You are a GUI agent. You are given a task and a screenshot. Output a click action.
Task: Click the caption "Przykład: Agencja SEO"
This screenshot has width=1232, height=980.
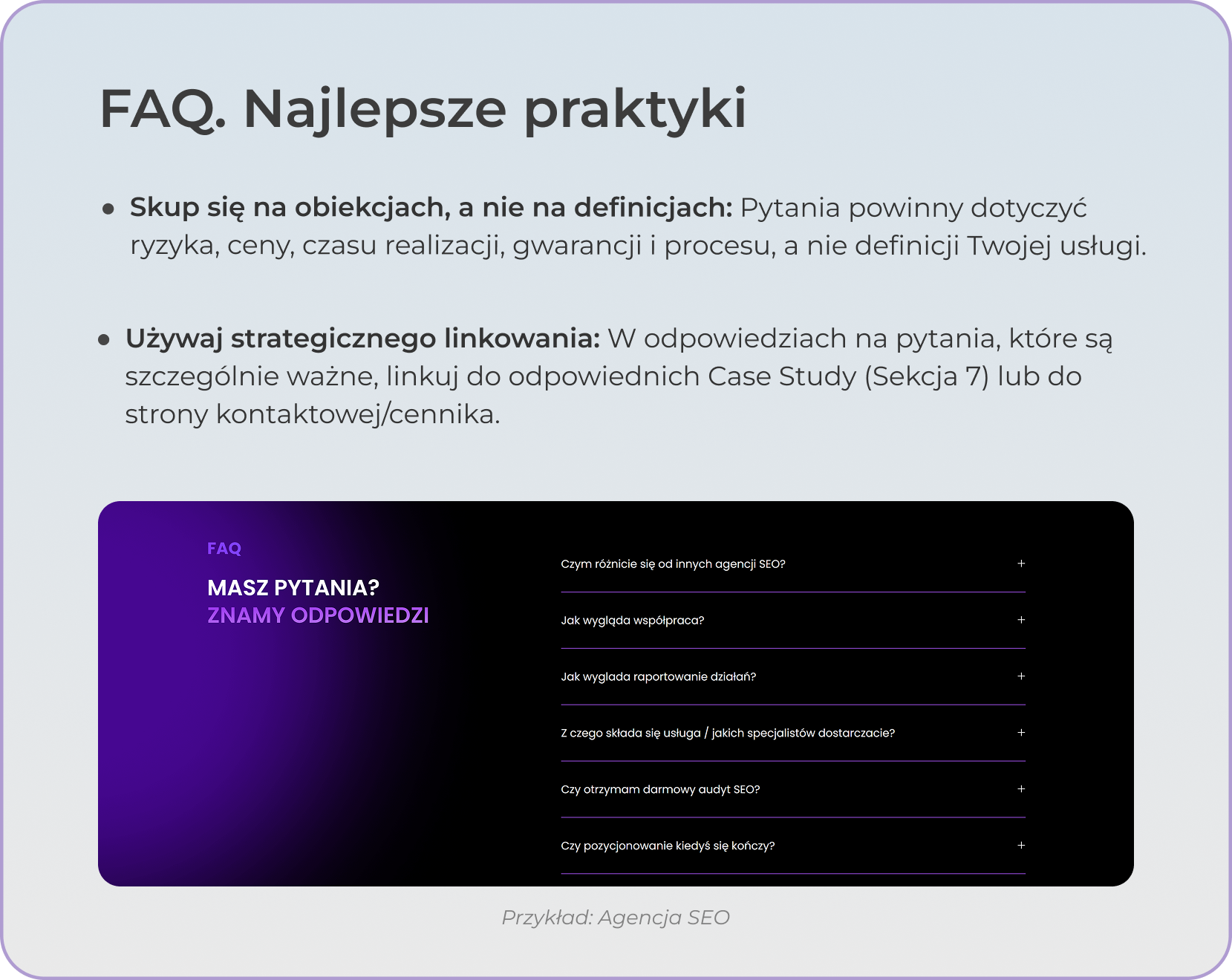[x=615, y=918]
